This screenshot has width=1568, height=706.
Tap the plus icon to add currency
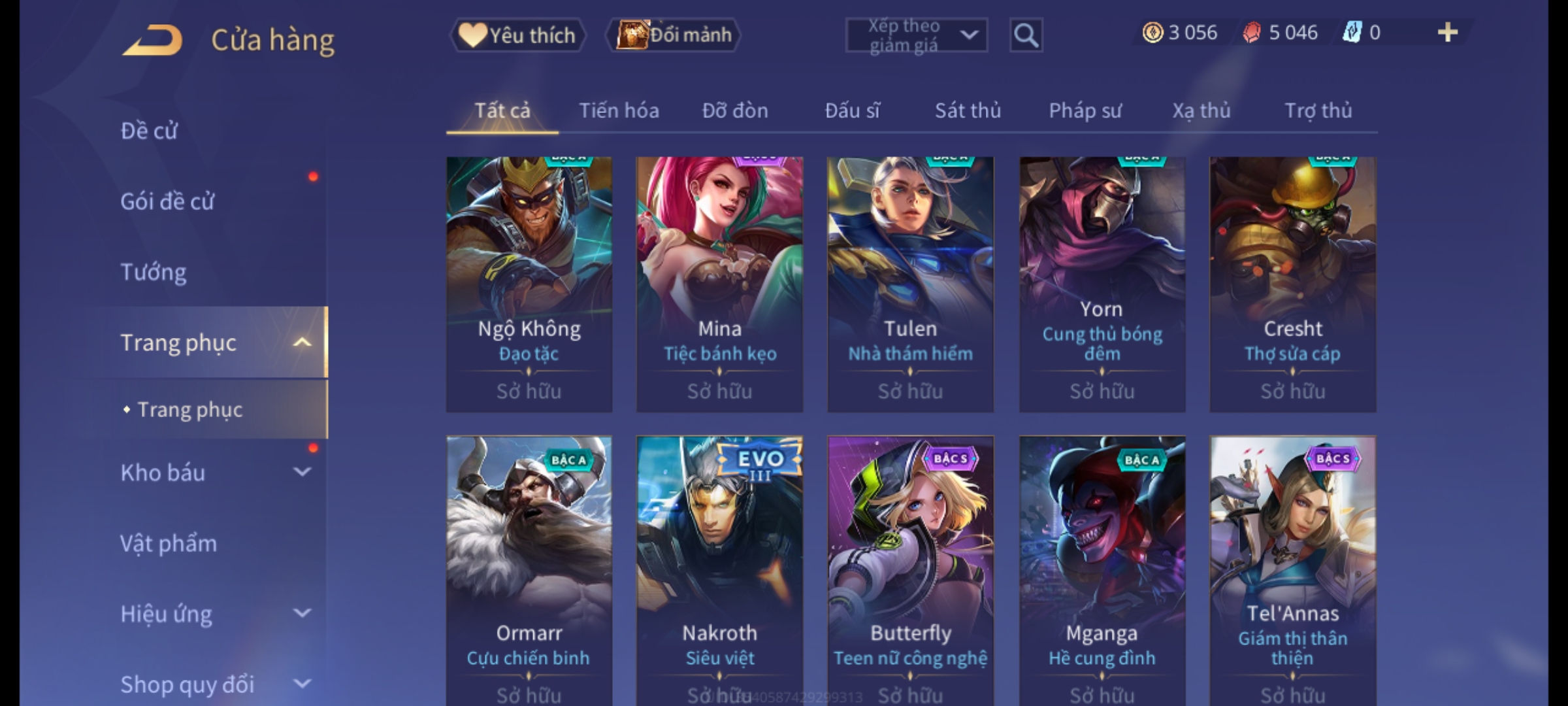coord(1448,33)
